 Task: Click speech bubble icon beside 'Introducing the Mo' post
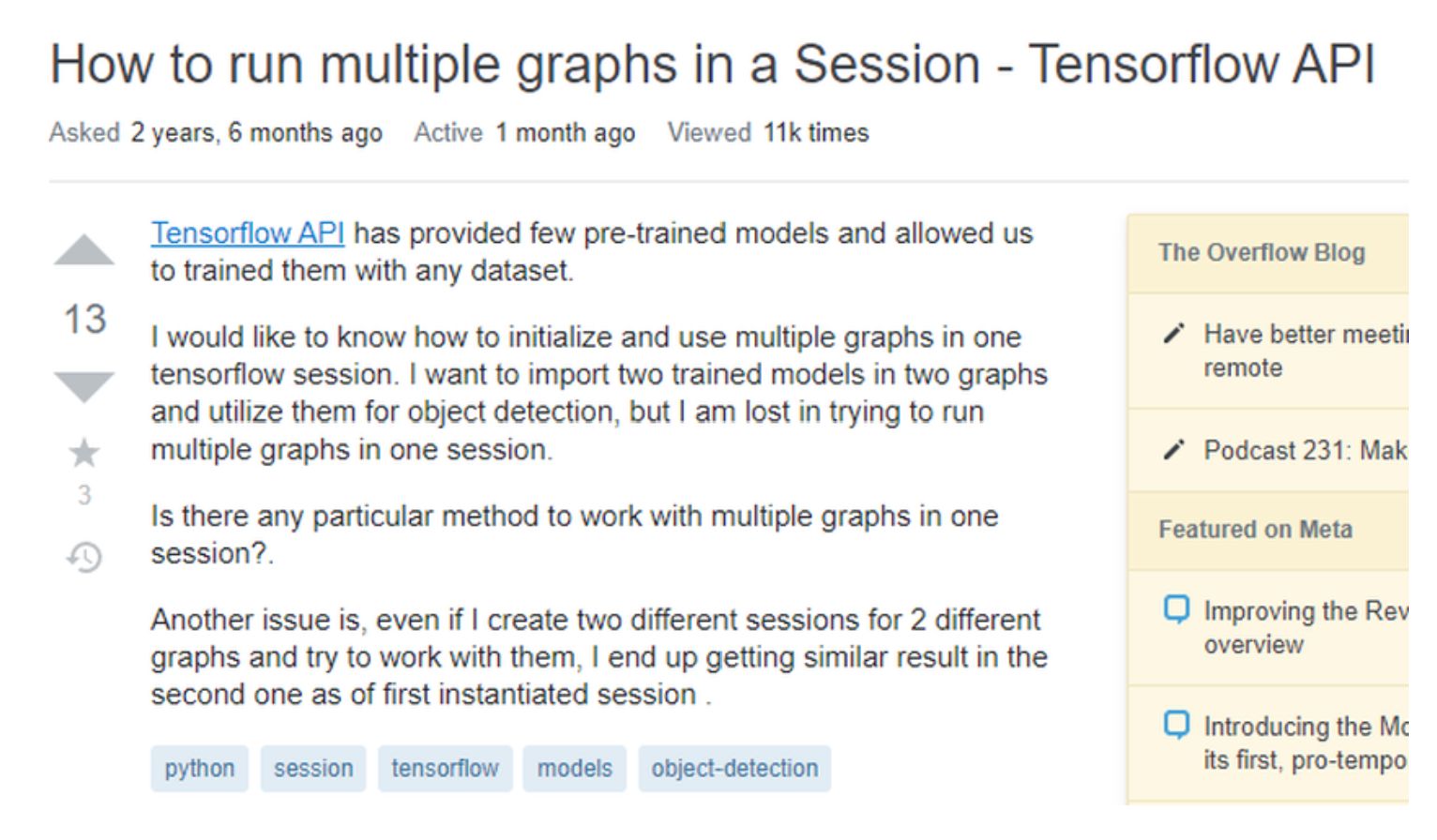pyautogui.click(x=1176, y=725)
